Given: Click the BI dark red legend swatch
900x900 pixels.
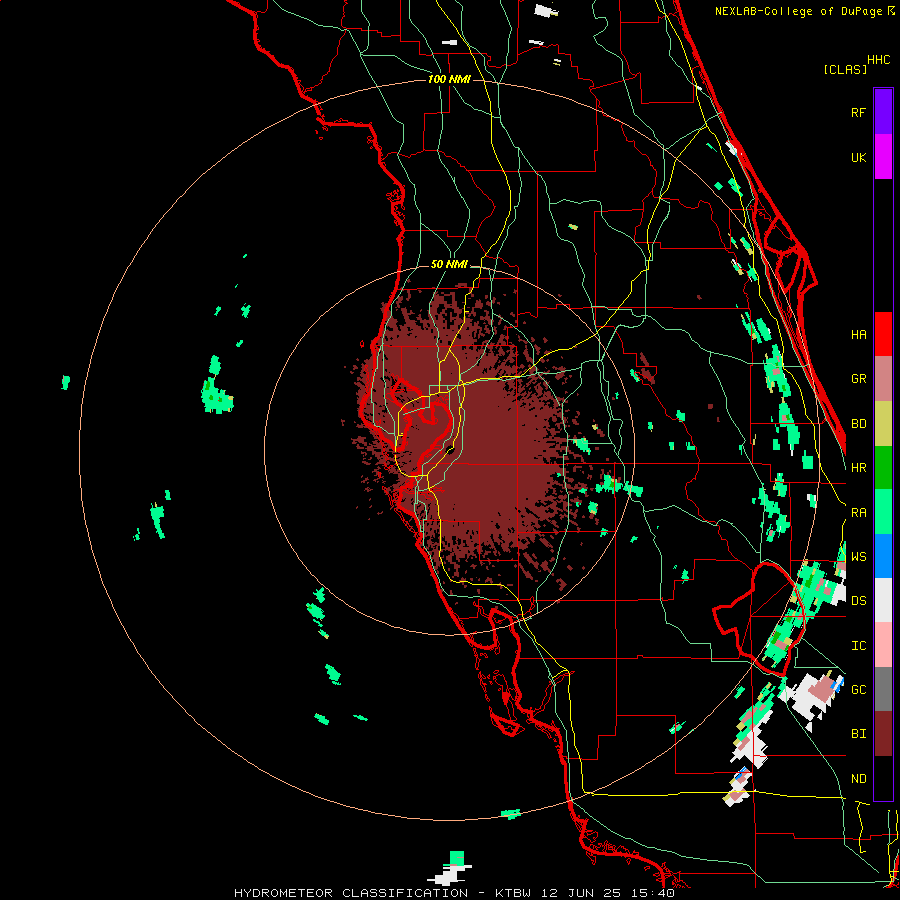Looking at the screenshot, I should [883, 734].
